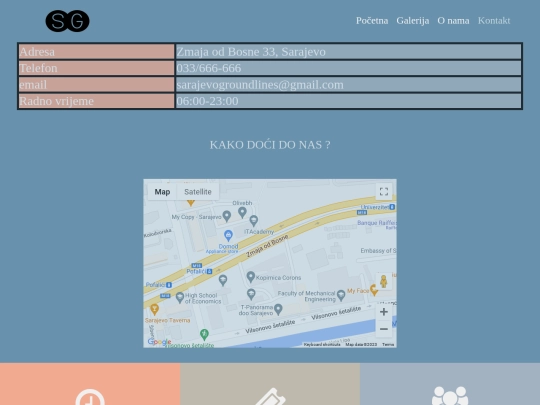Click the Map data ©2023 text

361,344
